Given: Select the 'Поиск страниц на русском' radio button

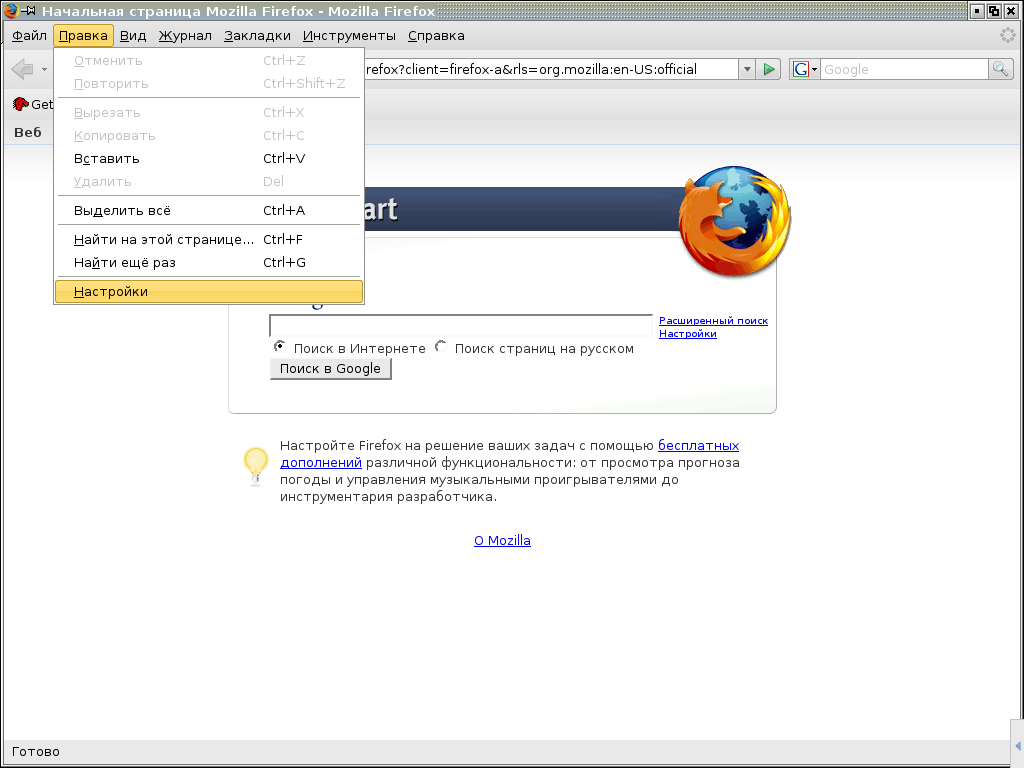Looking at the screenshot, I should (x=441, y=347).
